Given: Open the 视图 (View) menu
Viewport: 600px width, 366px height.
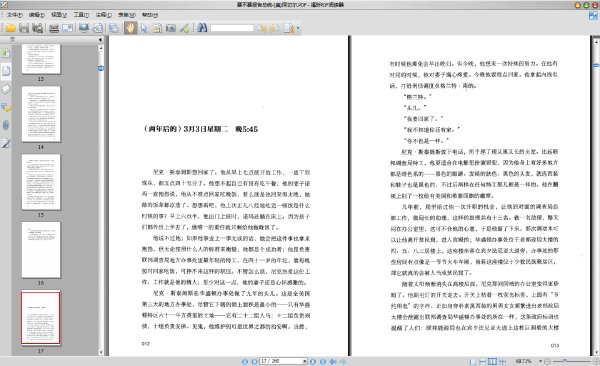Looking at the screenshot, I should tap(59, 15).
